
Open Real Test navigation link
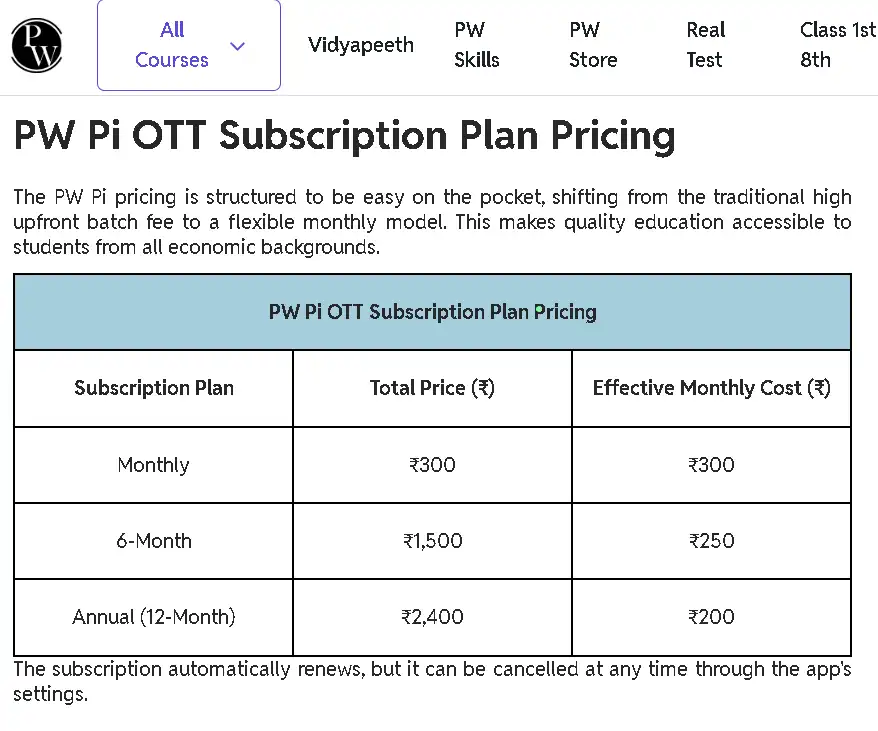706,45
